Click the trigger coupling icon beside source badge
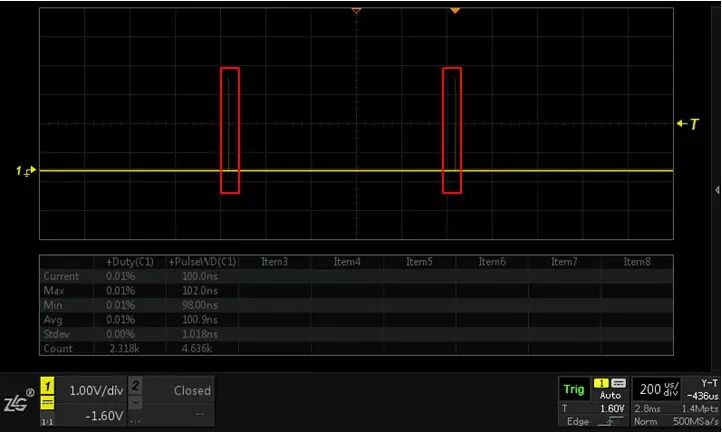Viewport: 722px width, 433px height. [618, 383]
